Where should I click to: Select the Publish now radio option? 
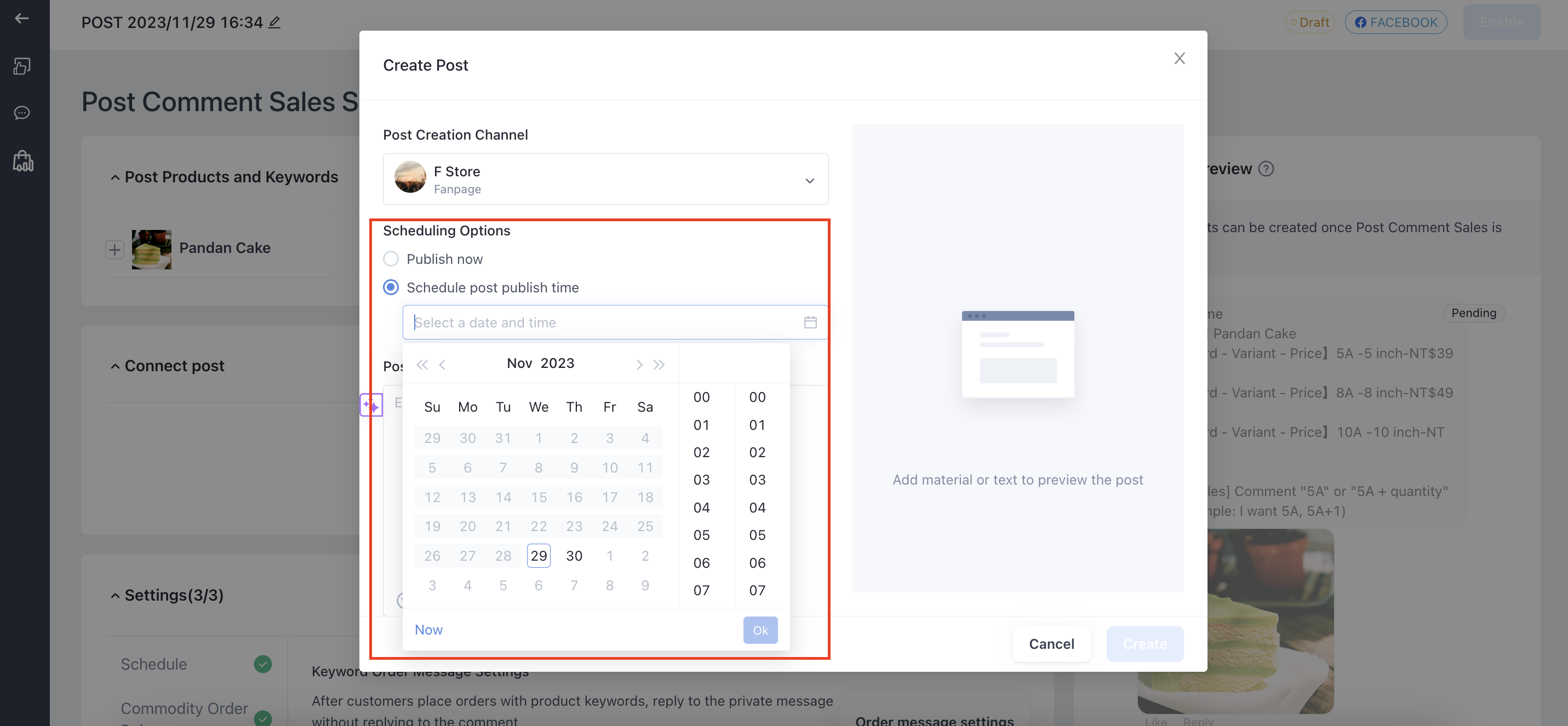coord(391,258)
